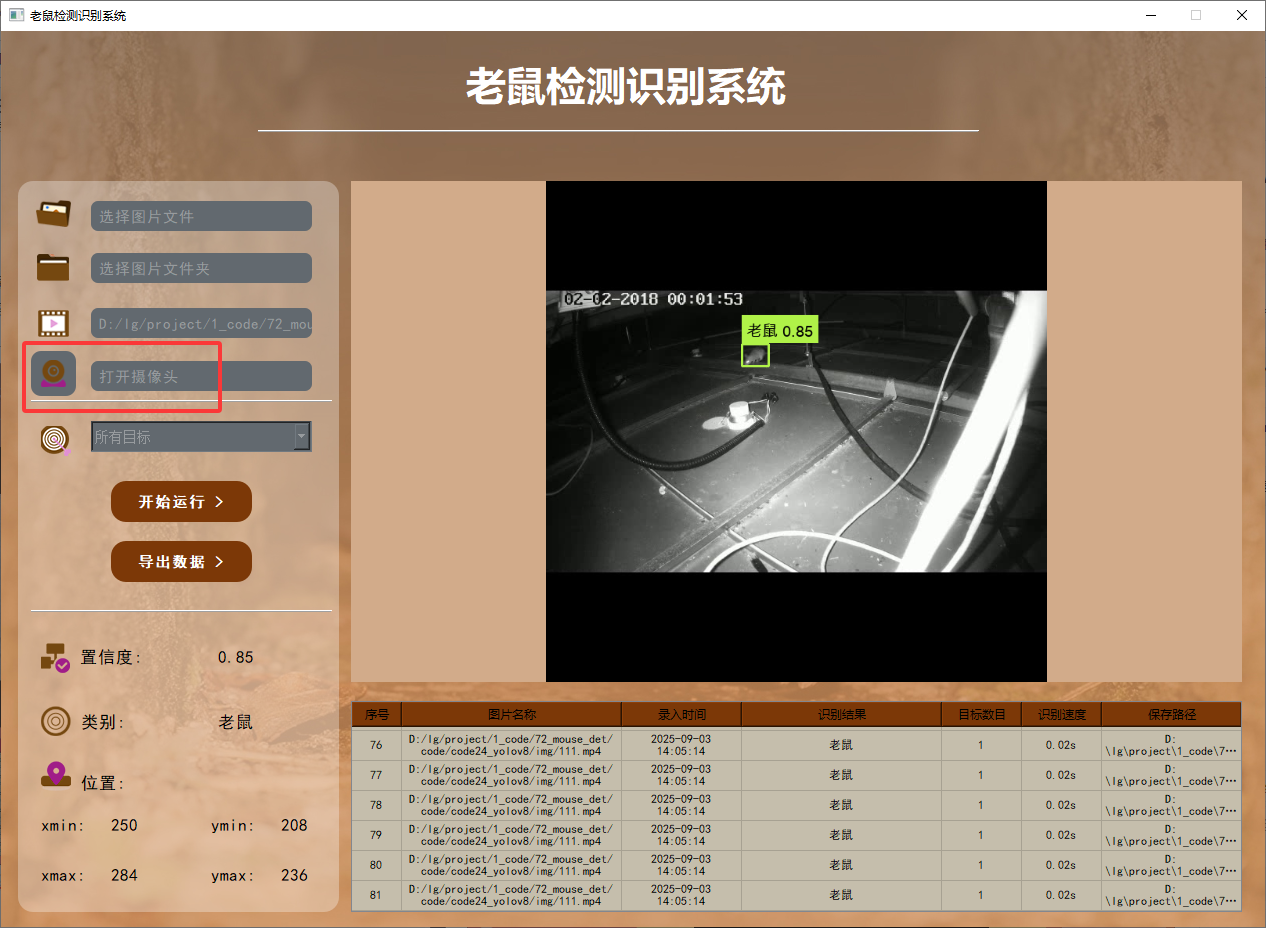1266x928 pixels.
Task: Close the application window
Action: pyautogui.click(x=1242, y=15)
